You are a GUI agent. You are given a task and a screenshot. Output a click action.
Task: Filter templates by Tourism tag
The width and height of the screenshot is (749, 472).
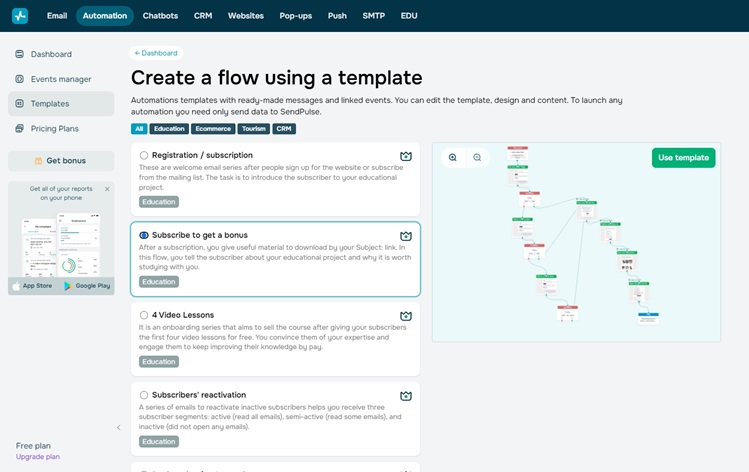254,129
